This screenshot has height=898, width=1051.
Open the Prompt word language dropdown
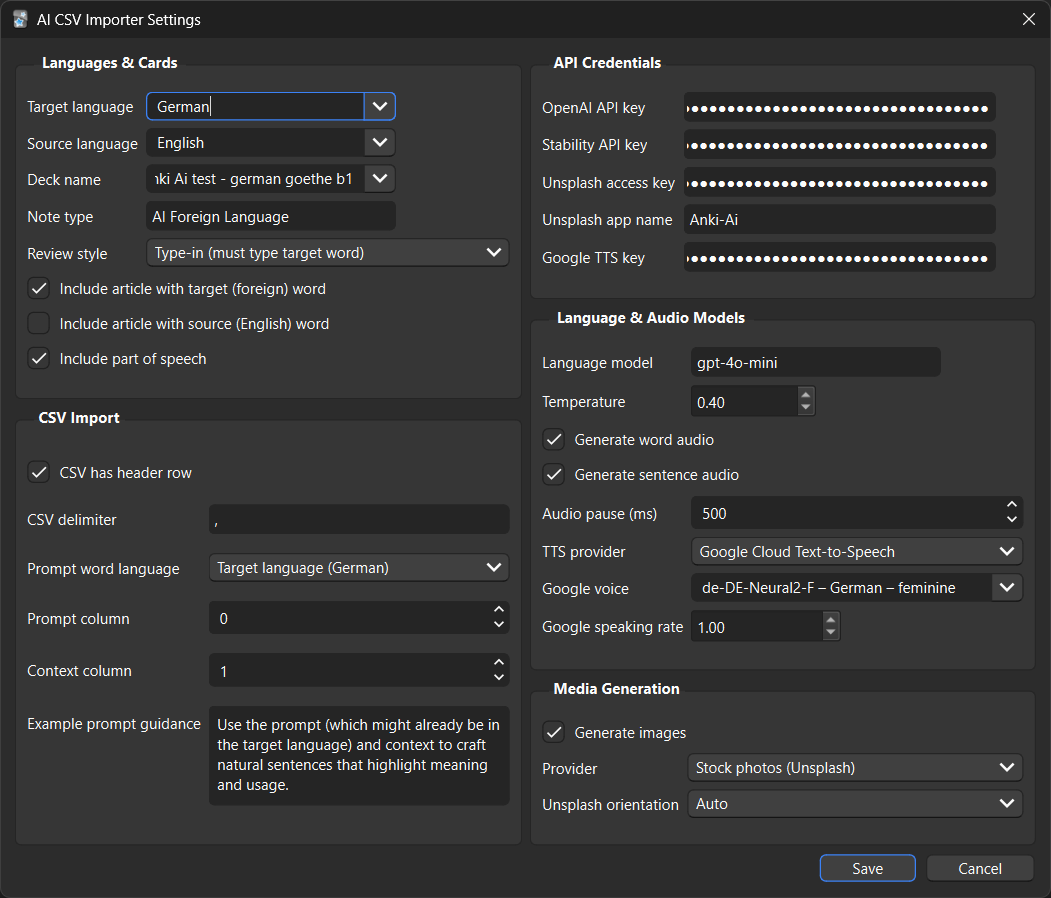(x=494, y=567)
